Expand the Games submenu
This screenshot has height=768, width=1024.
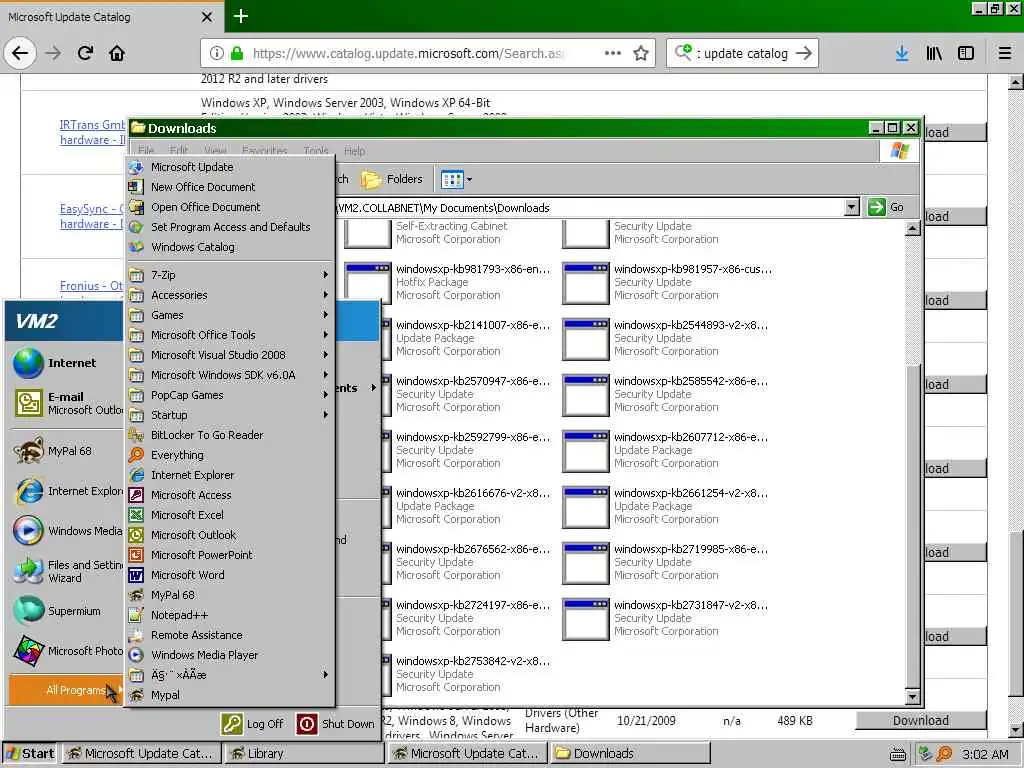pos(230,315)
